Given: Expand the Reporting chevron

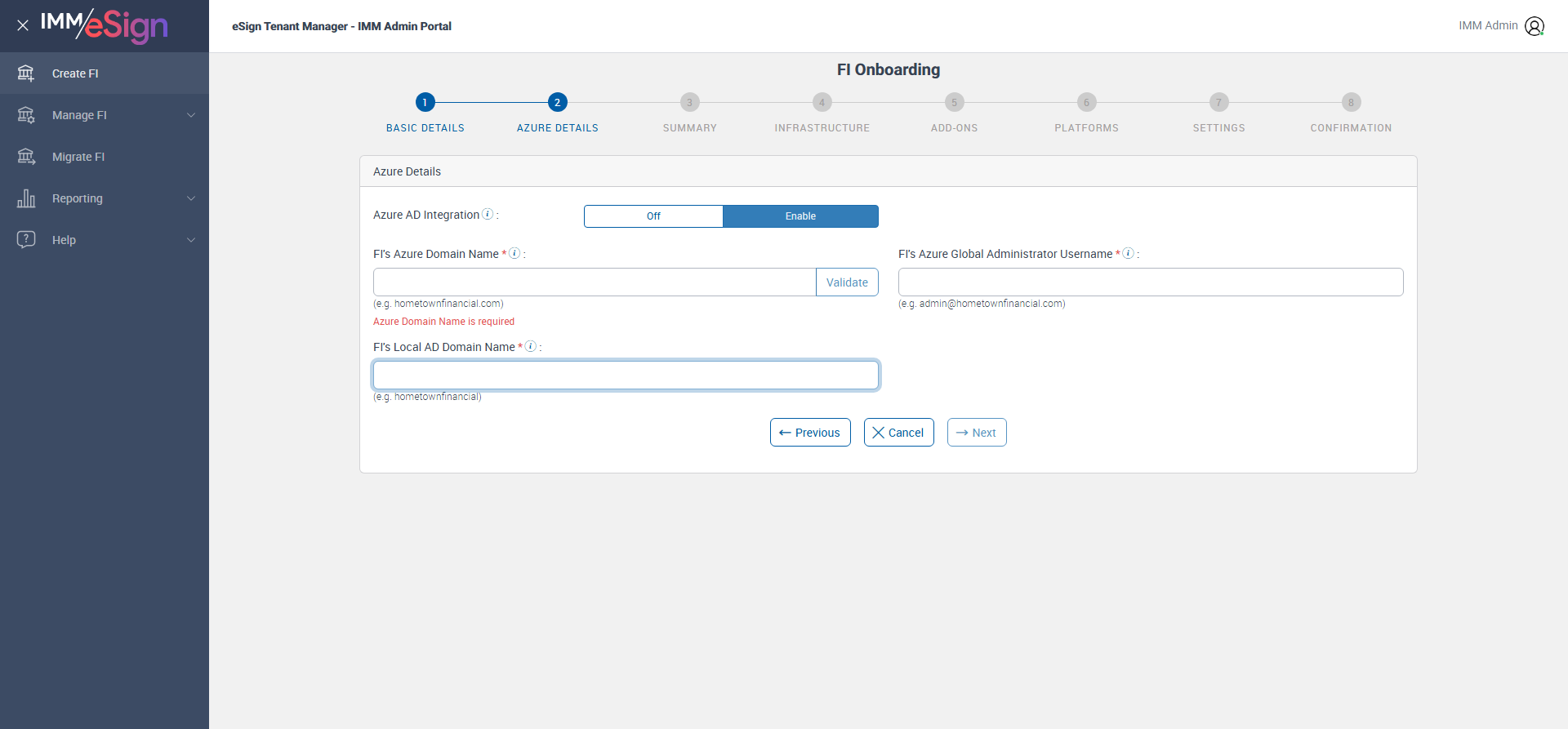Looking at the screenshot, I should [x=191, y=198].
